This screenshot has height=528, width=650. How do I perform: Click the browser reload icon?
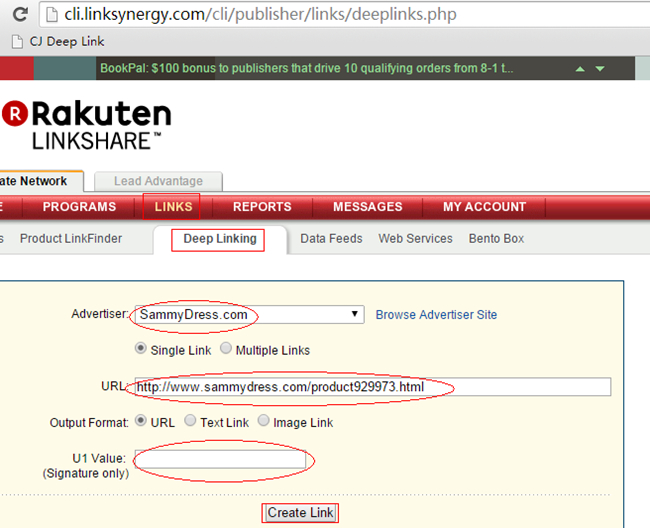(19, 16)
